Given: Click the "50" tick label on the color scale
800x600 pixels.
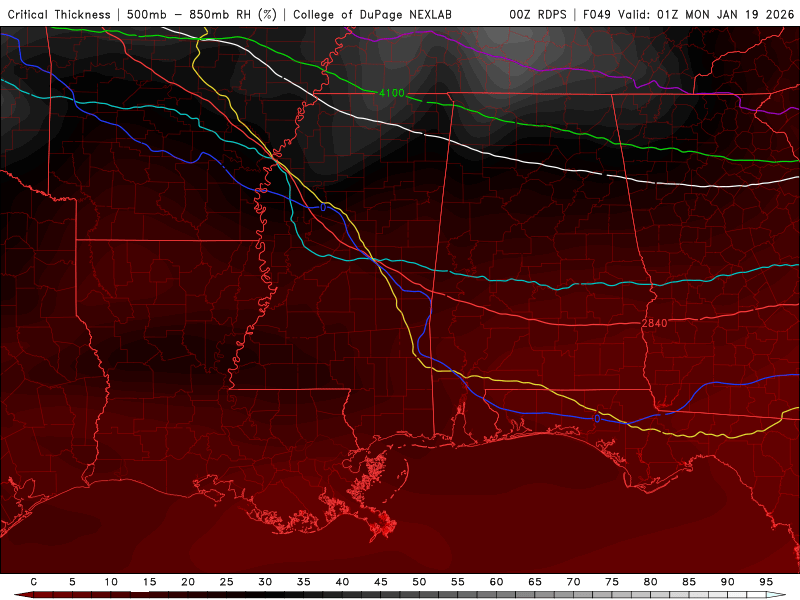Looking at the screenshot, I should (419, 582).
